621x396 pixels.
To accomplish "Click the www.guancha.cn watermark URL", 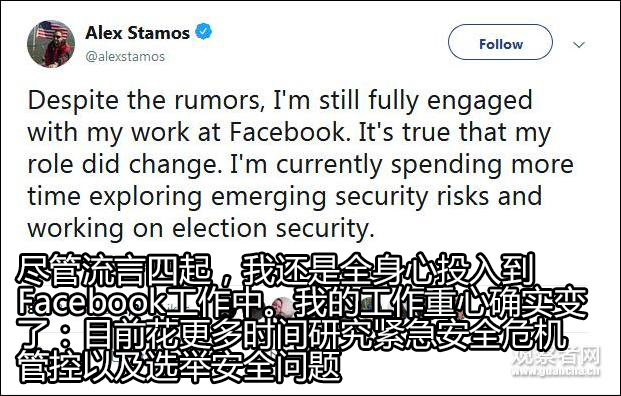I will tap(556, 372).
